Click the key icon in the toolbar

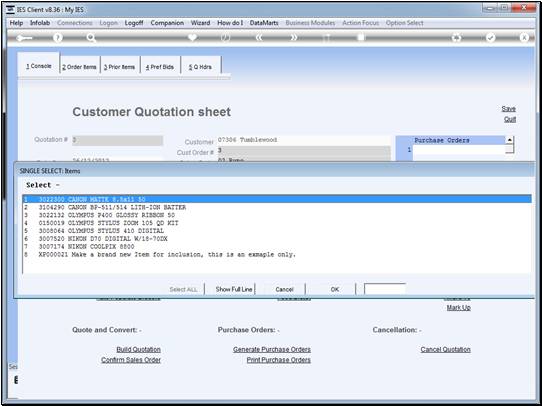pos(24,38)
